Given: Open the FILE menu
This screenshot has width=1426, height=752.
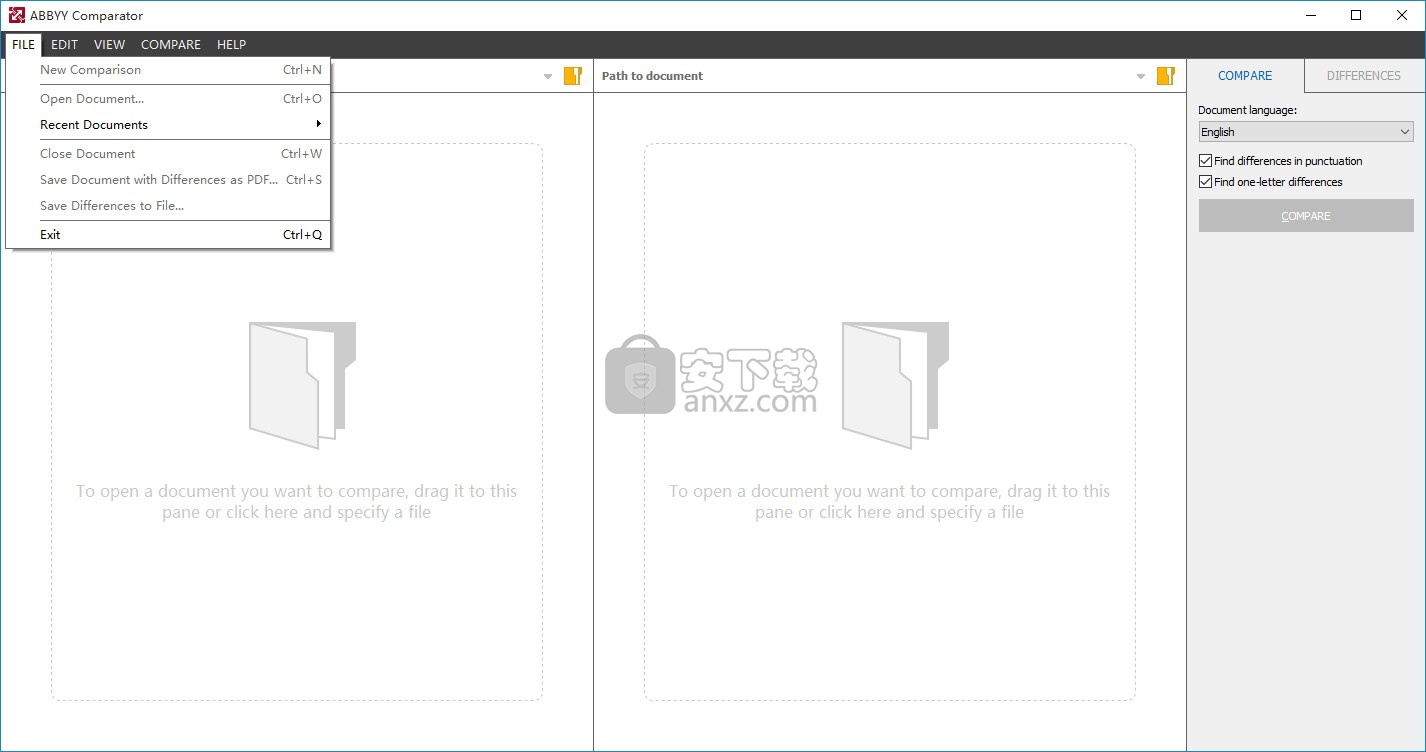Looking at the screenshot, I should point(23,44).
